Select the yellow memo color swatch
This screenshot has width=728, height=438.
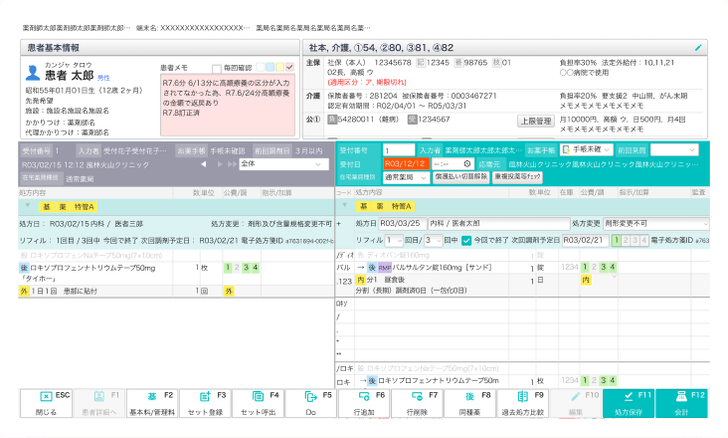280,67
